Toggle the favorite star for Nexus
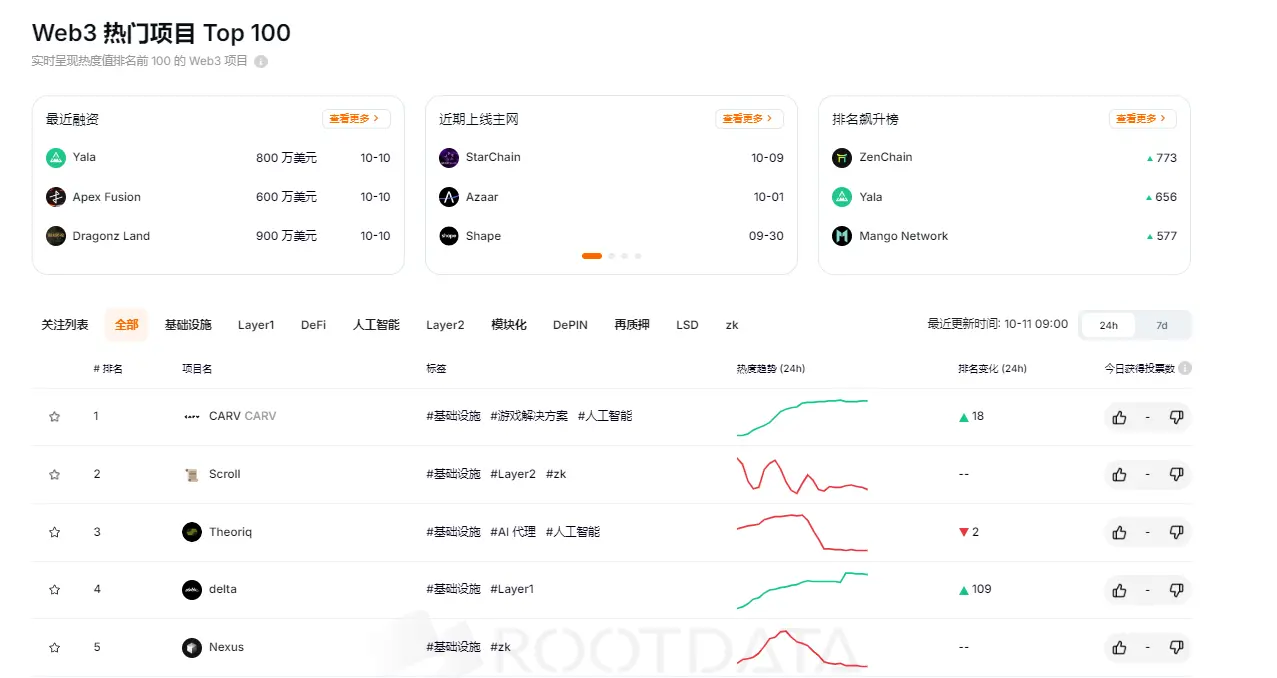The height and width of the screenshot is (678, 1277). [53, 647]
